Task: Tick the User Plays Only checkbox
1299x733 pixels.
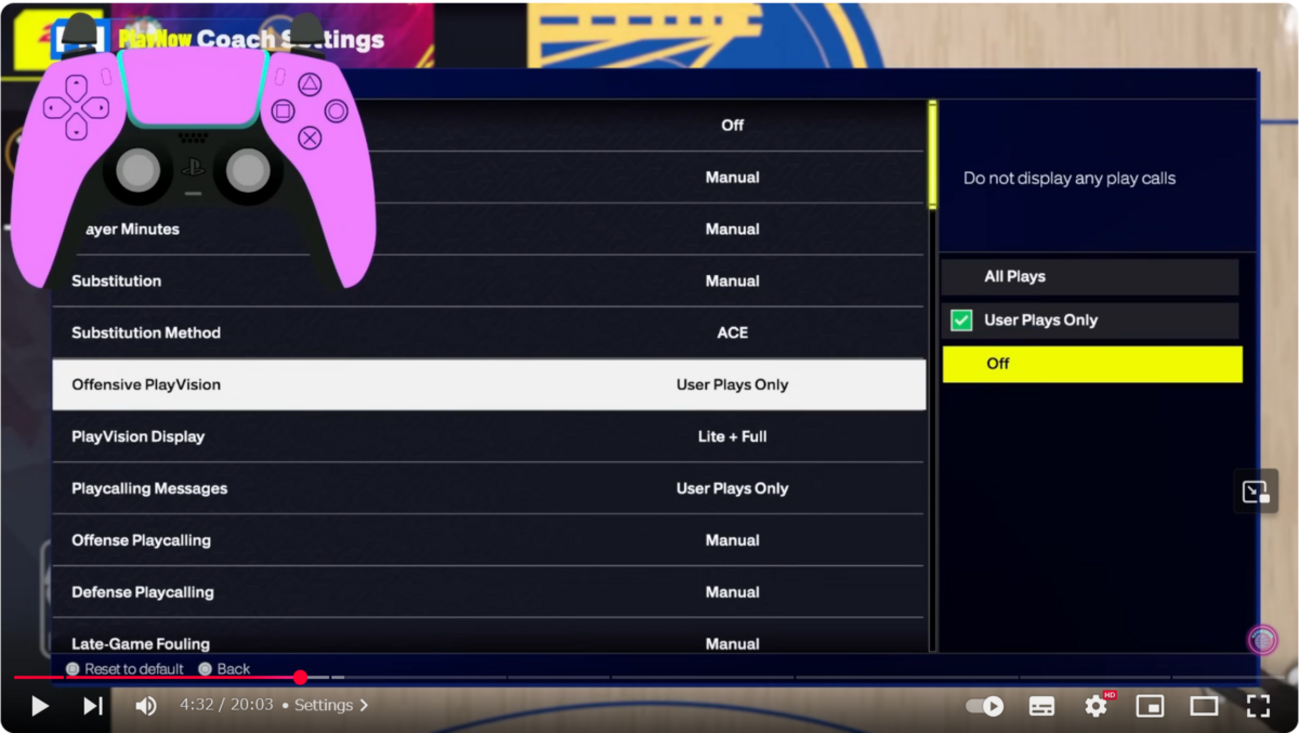Action: click(x=961, y=320)
